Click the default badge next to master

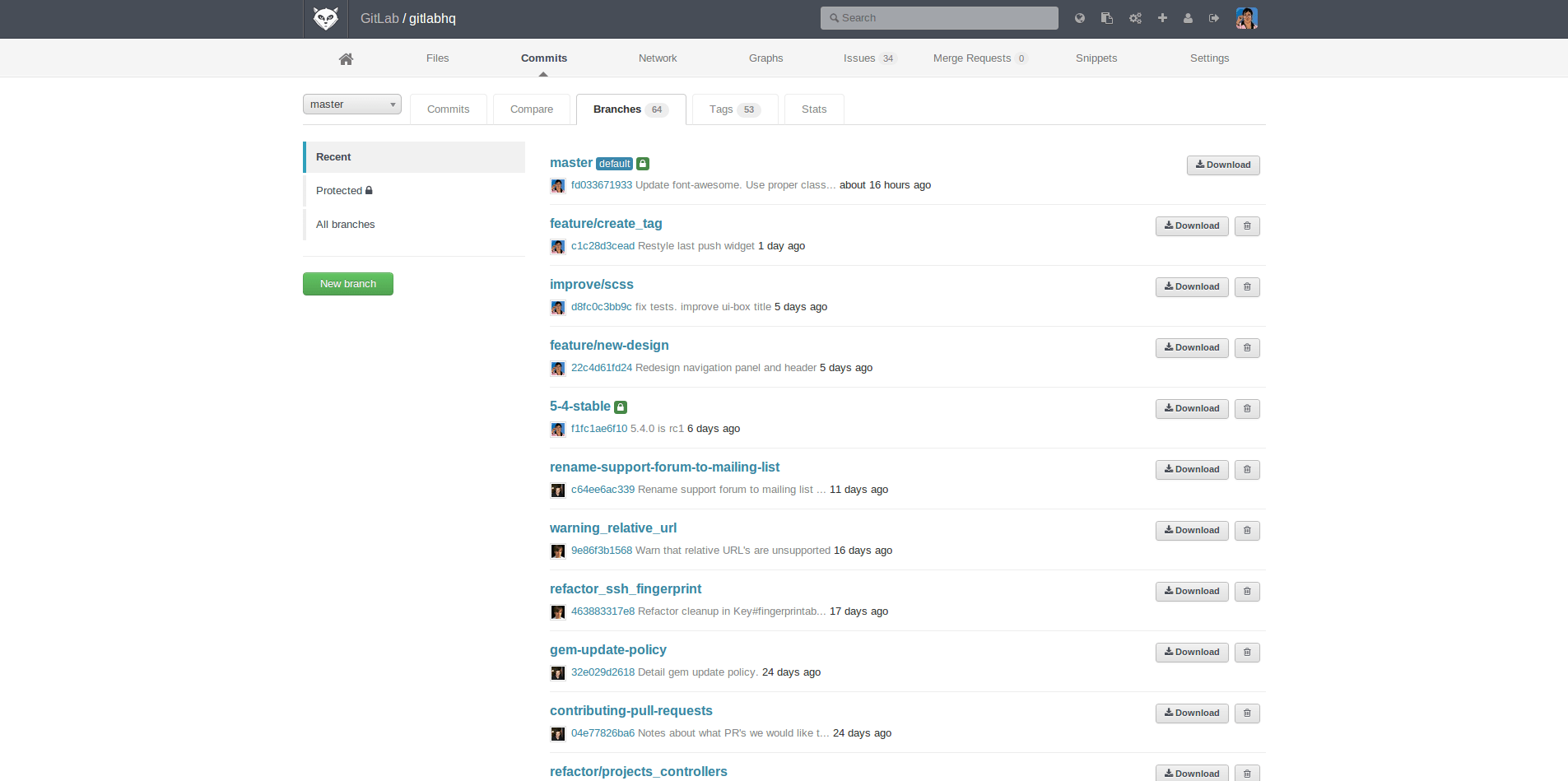(x=614, y=163)
